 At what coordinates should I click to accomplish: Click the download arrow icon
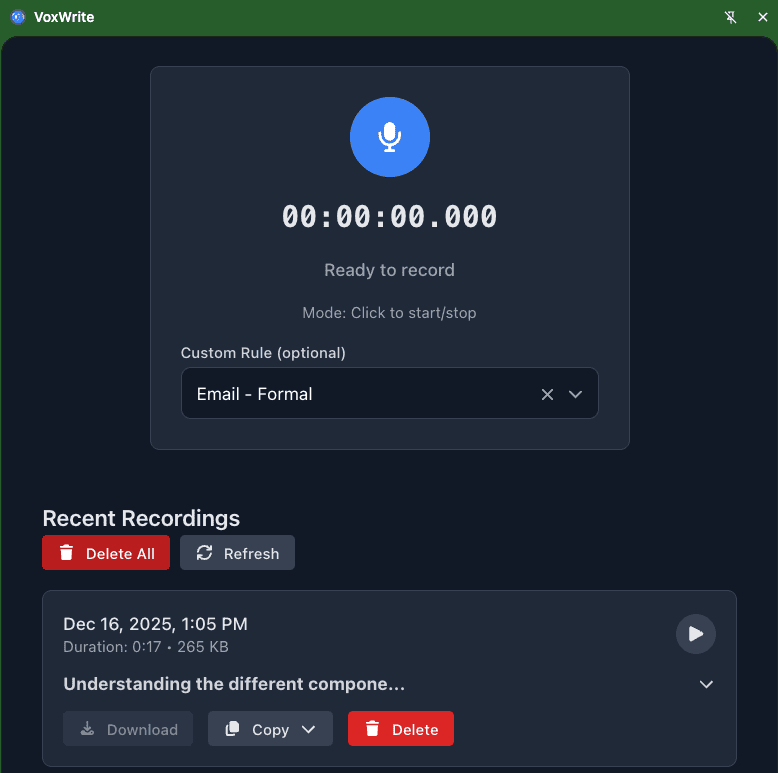click(x=87, y=729)
